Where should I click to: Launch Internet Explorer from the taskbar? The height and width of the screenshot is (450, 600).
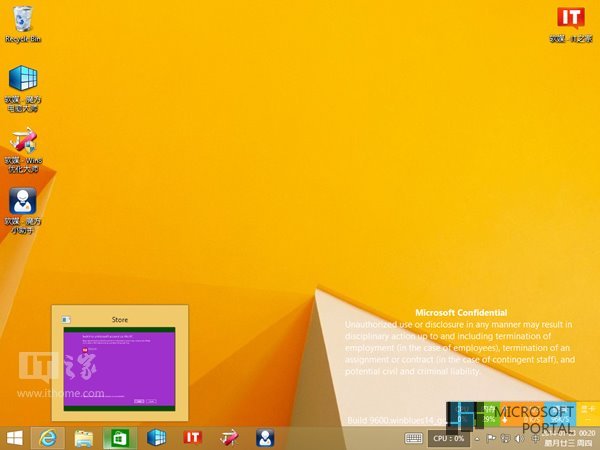point(47,438)
